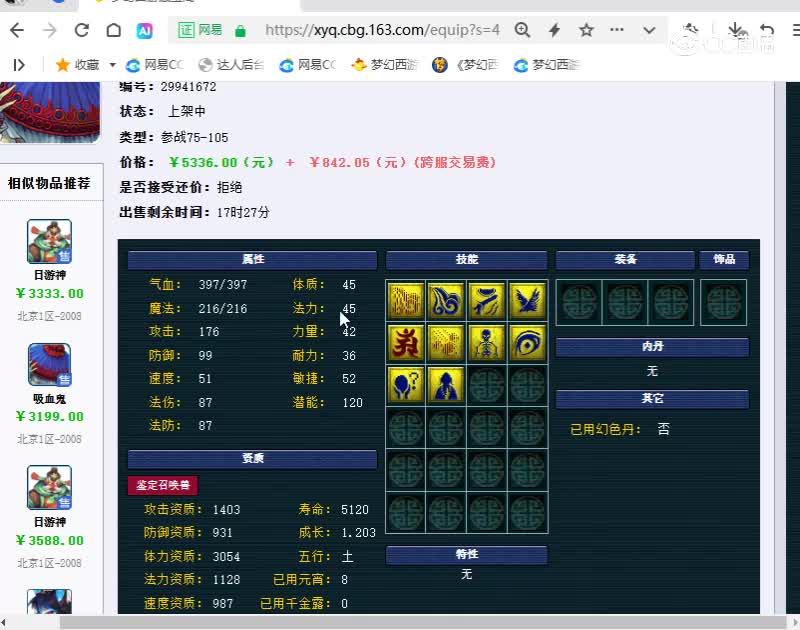Image resolution: width=800 pixels, height=630 pixels.
Task: Click the ¥3199.00 price text
Action: coord(49,417)
